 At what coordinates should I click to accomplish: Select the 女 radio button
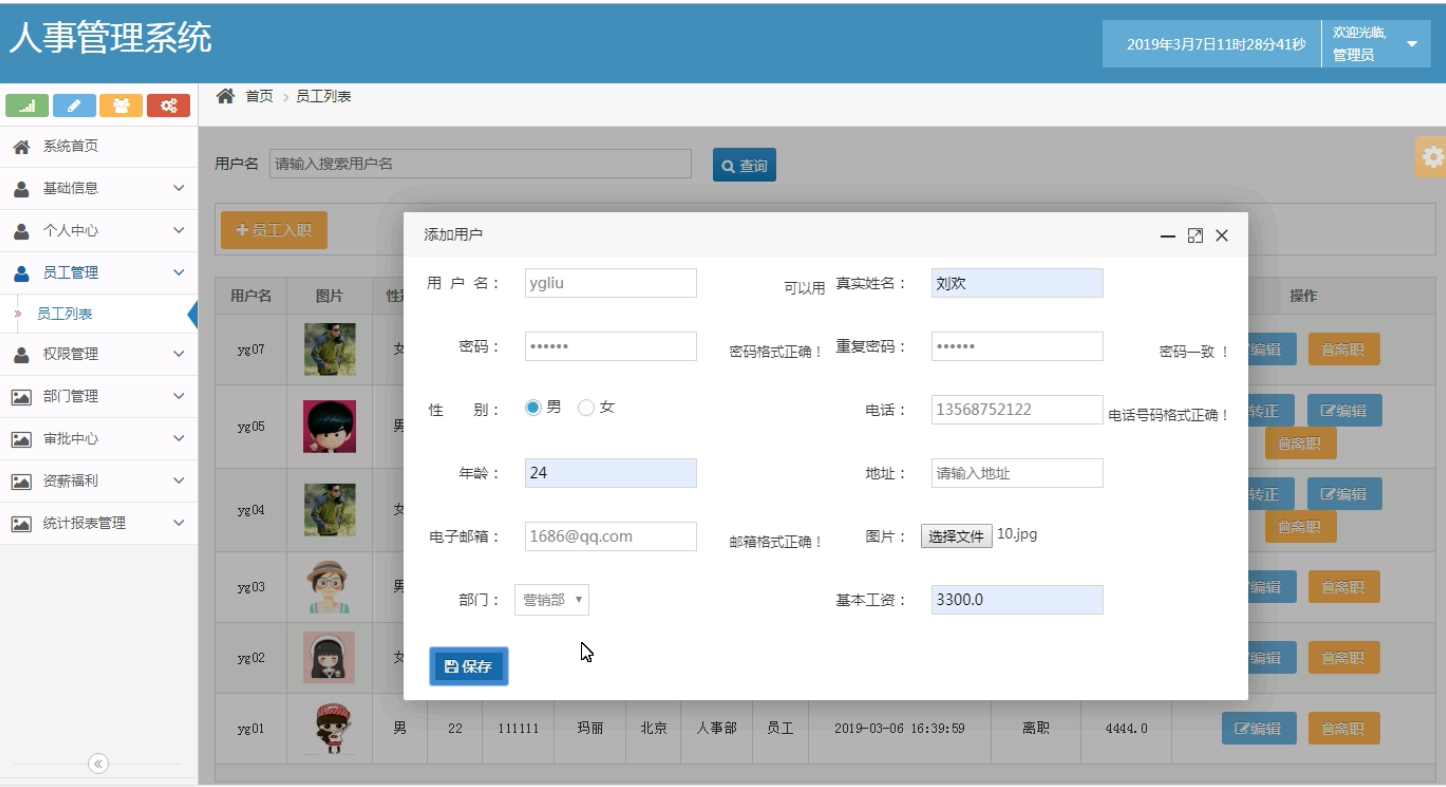tap(586, 407)
